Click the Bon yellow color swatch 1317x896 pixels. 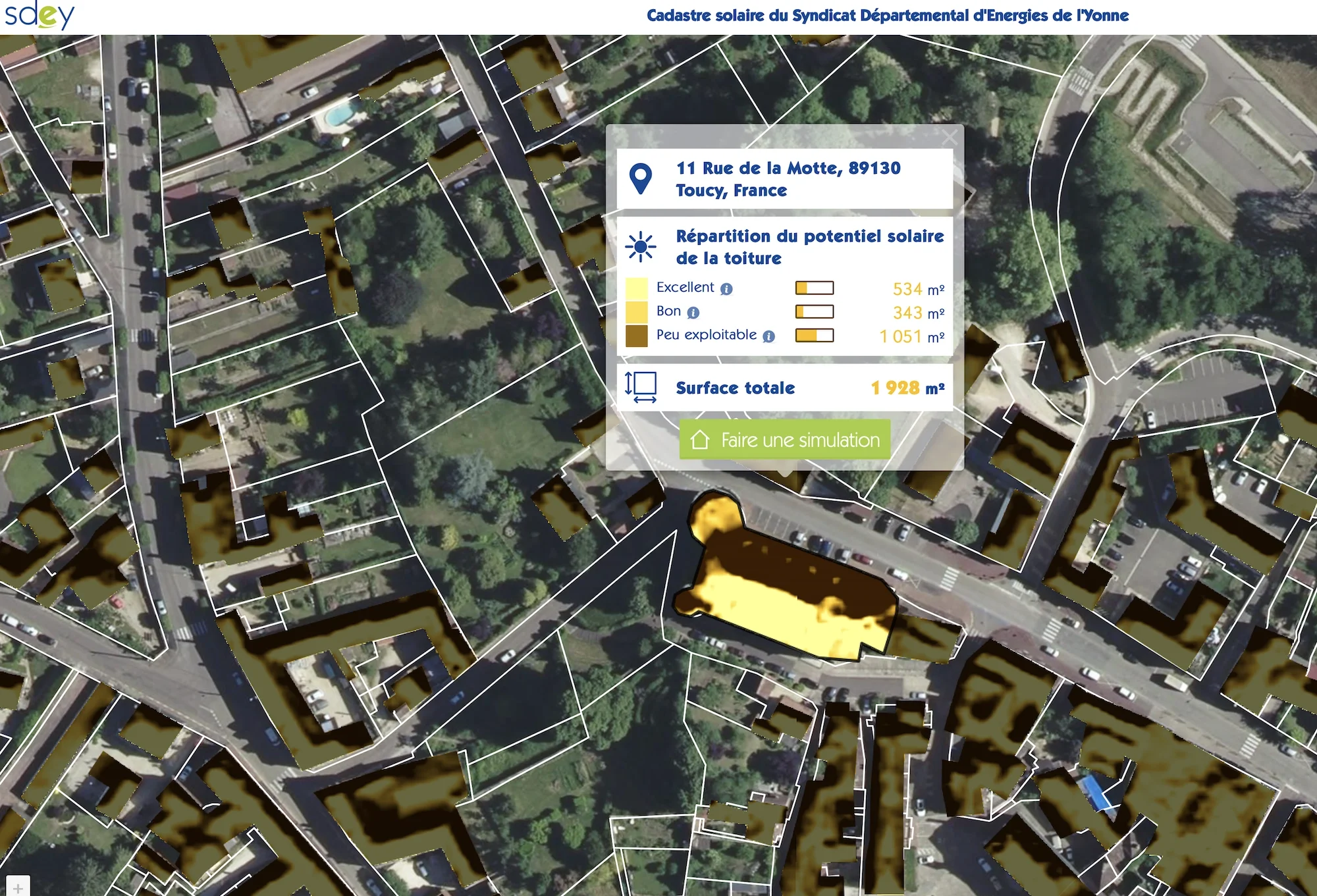point(636,312)
